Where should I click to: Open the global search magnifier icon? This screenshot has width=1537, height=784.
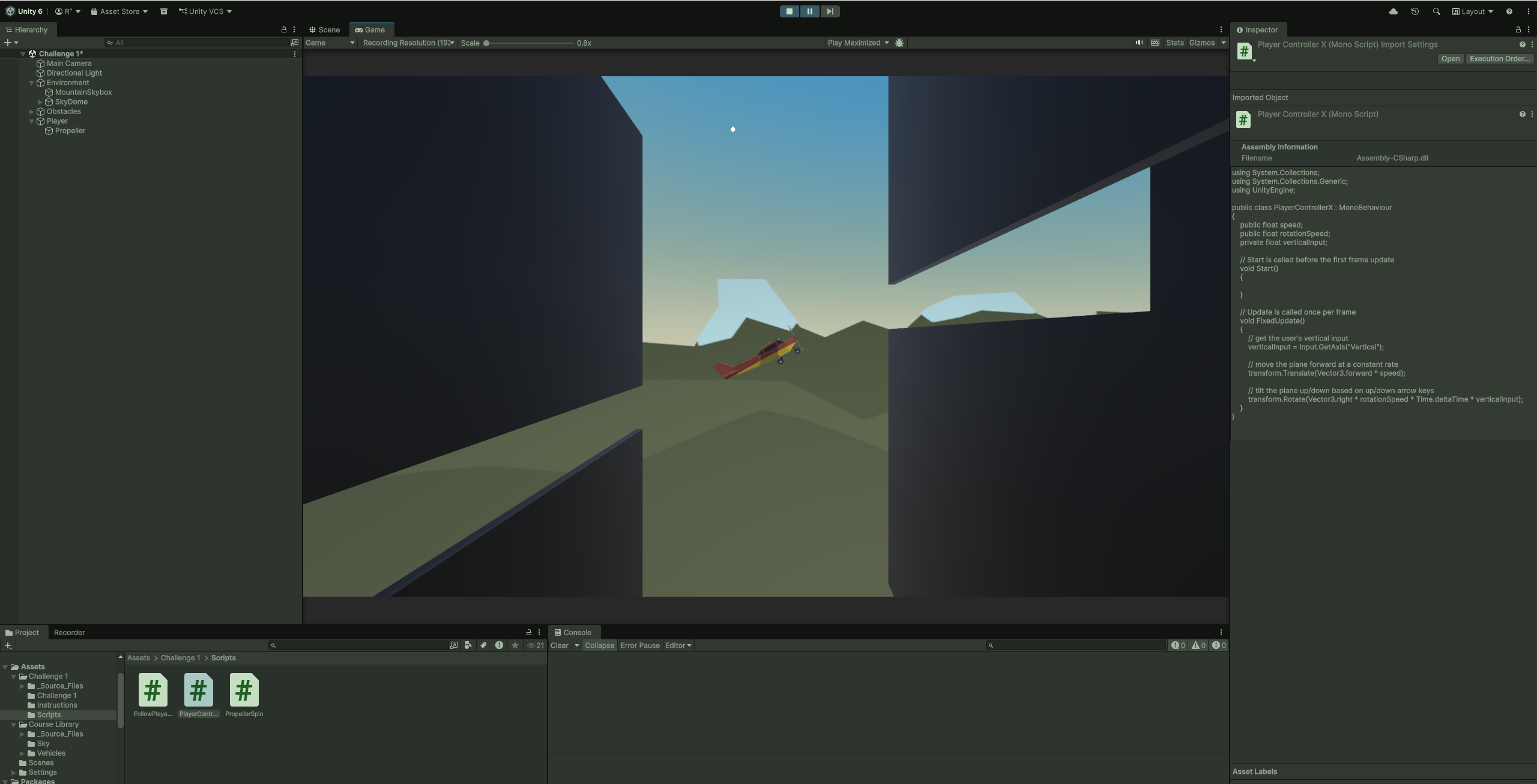[x=1436, y=11]
